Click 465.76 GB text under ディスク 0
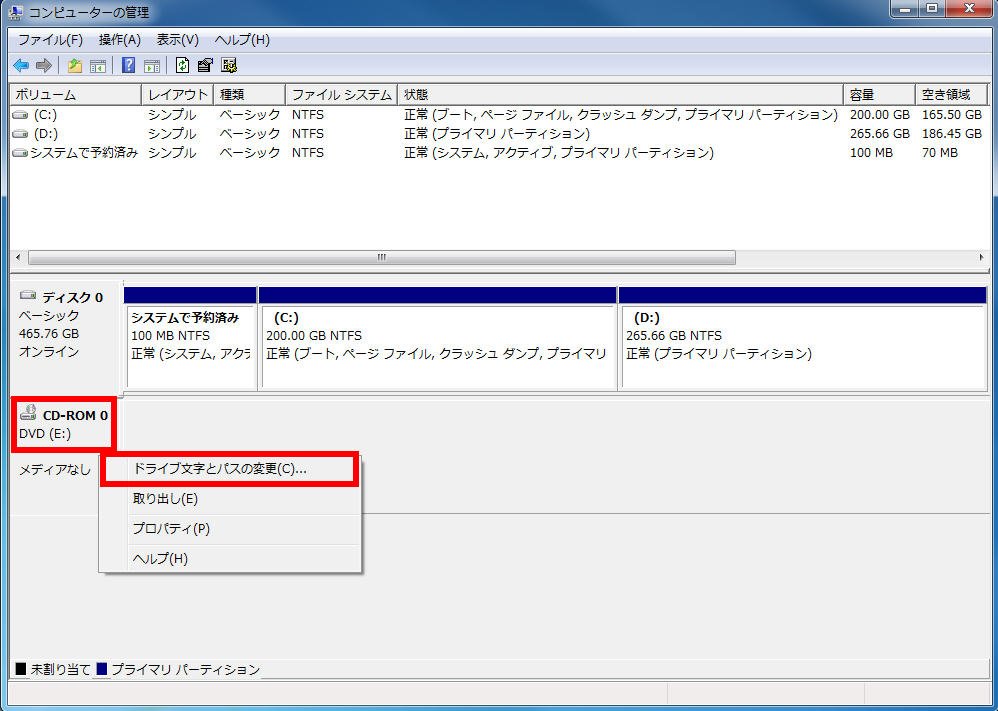This screenshot has height=711, width=998. (x=49, y=334)
